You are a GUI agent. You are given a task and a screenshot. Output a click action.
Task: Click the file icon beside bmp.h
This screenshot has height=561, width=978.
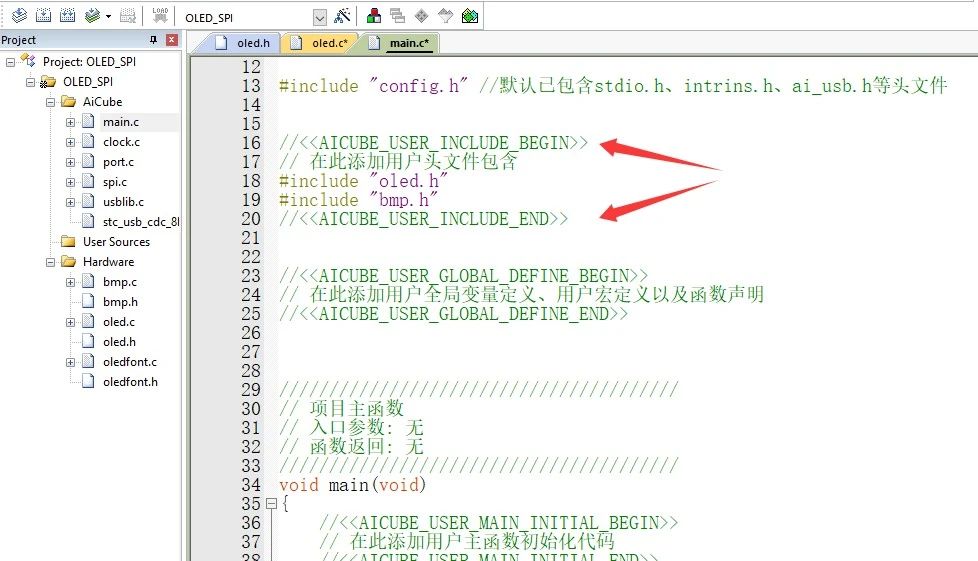pyautogui.click(x=89, y=301)
